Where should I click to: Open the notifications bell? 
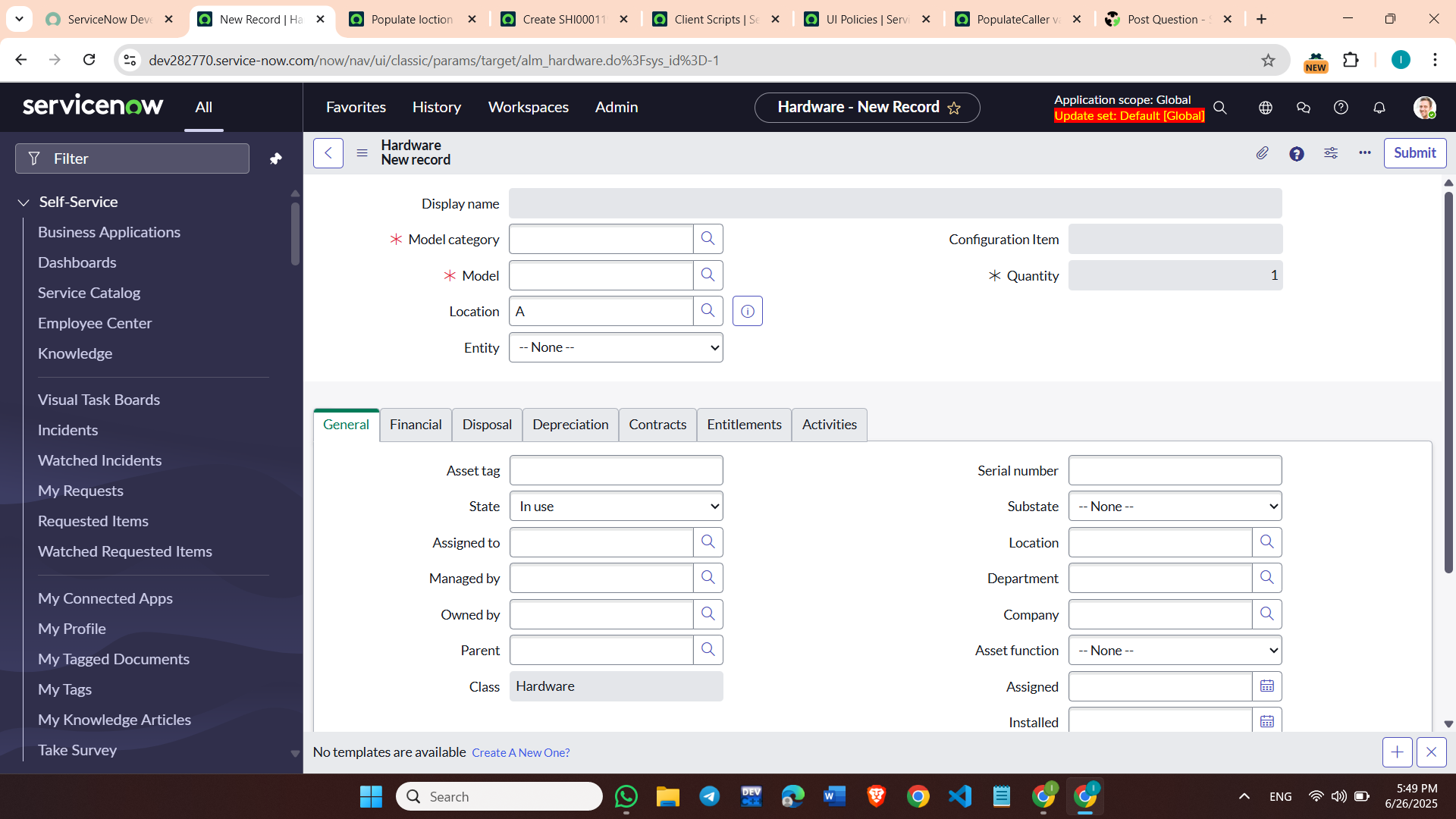[1379, 108]
